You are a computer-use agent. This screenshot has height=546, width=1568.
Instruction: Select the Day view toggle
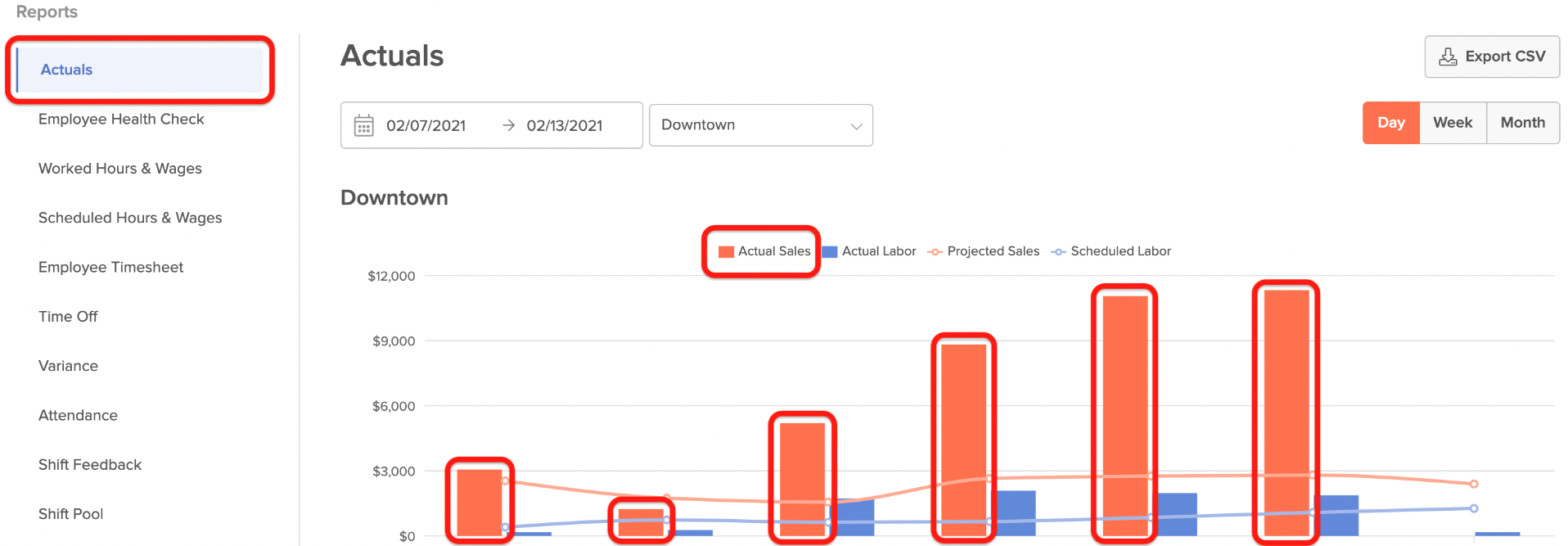coord(1390,123)
